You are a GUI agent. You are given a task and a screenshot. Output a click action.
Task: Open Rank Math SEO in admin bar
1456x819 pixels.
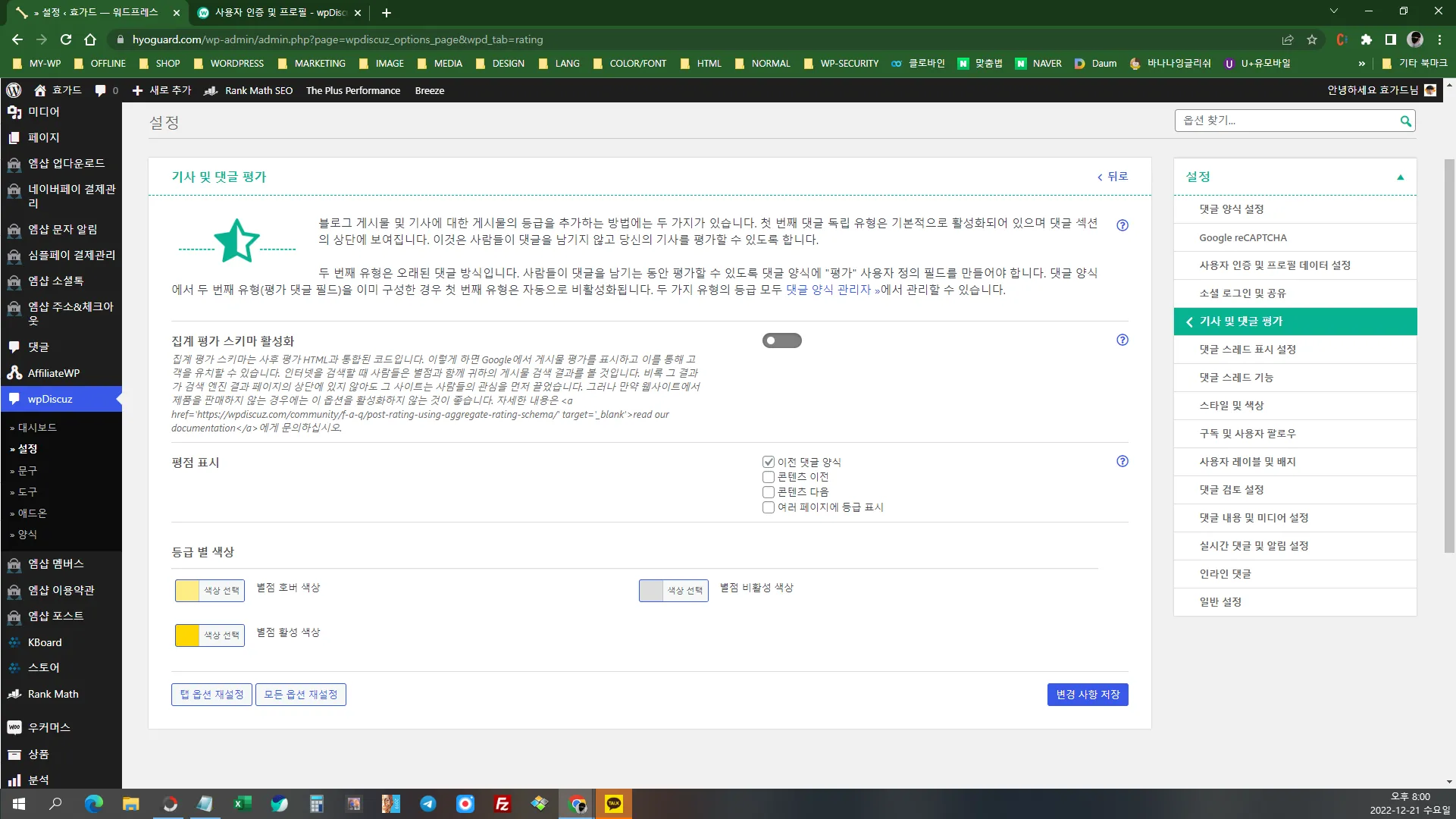pyautogui.click(x=248, y=90)
